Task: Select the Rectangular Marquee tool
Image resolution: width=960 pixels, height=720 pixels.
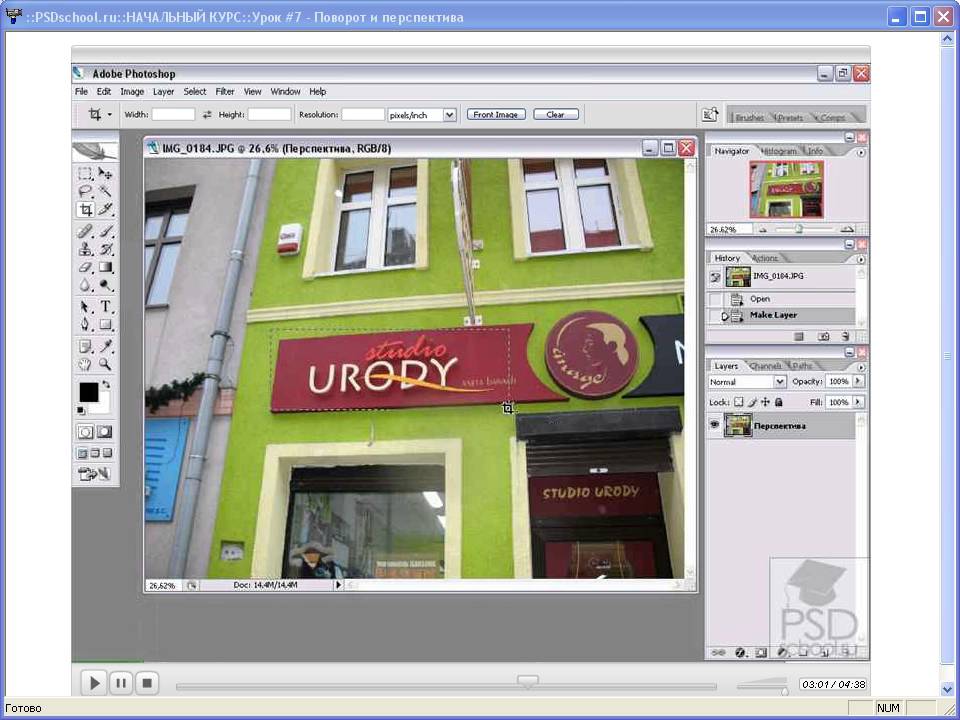Action: click(86, 174)
